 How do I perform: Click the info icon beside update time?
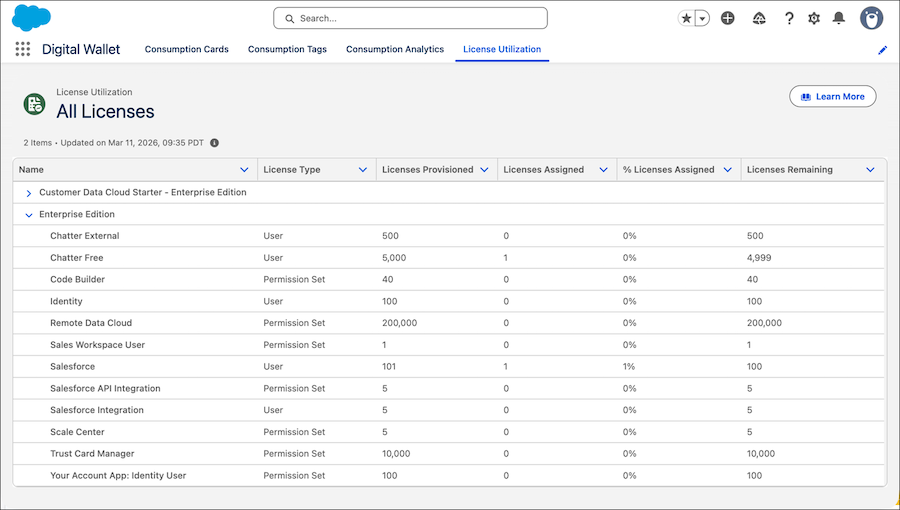214,143
